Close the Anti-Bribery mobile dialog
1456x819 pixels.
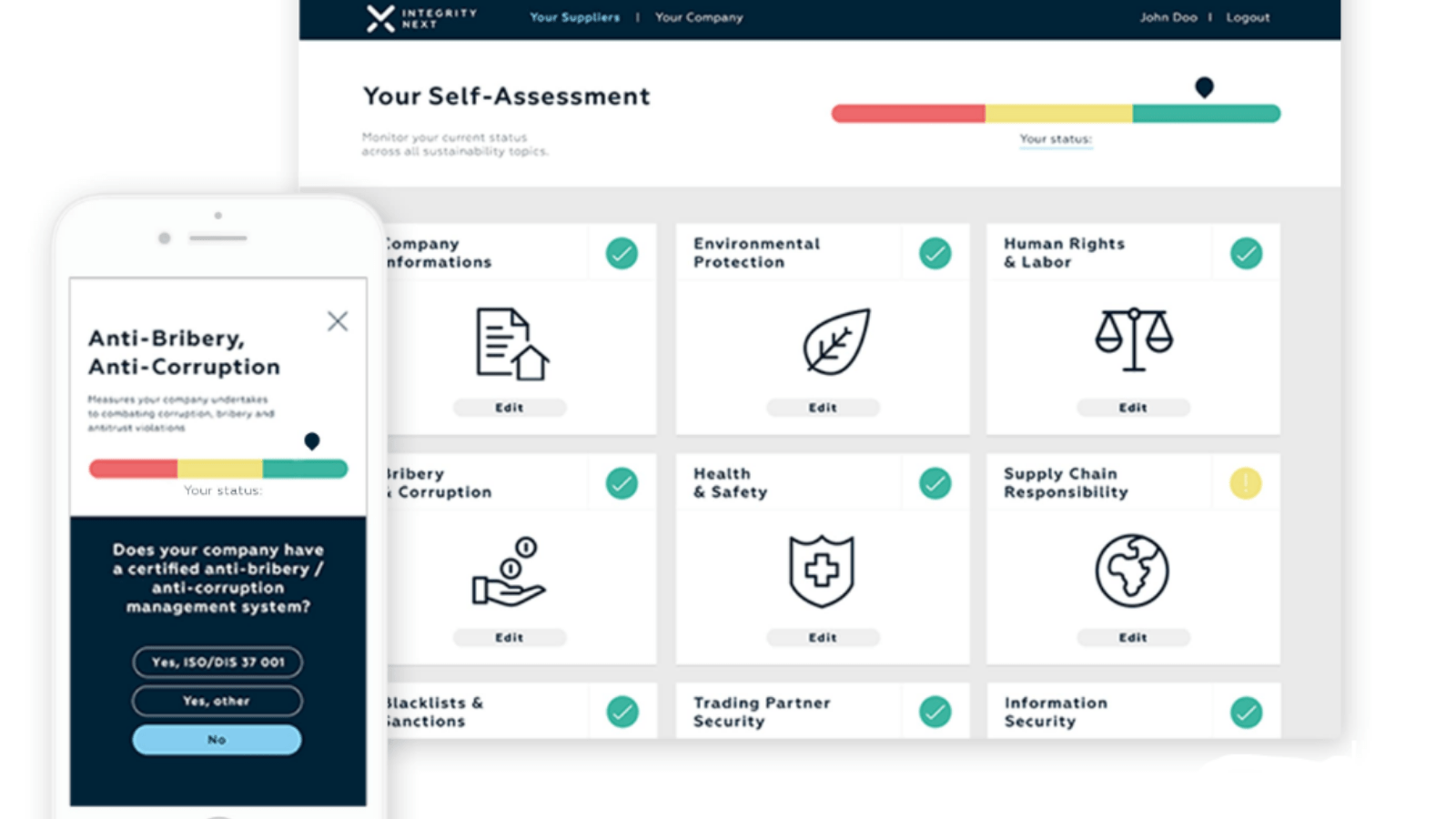(338, 321)
